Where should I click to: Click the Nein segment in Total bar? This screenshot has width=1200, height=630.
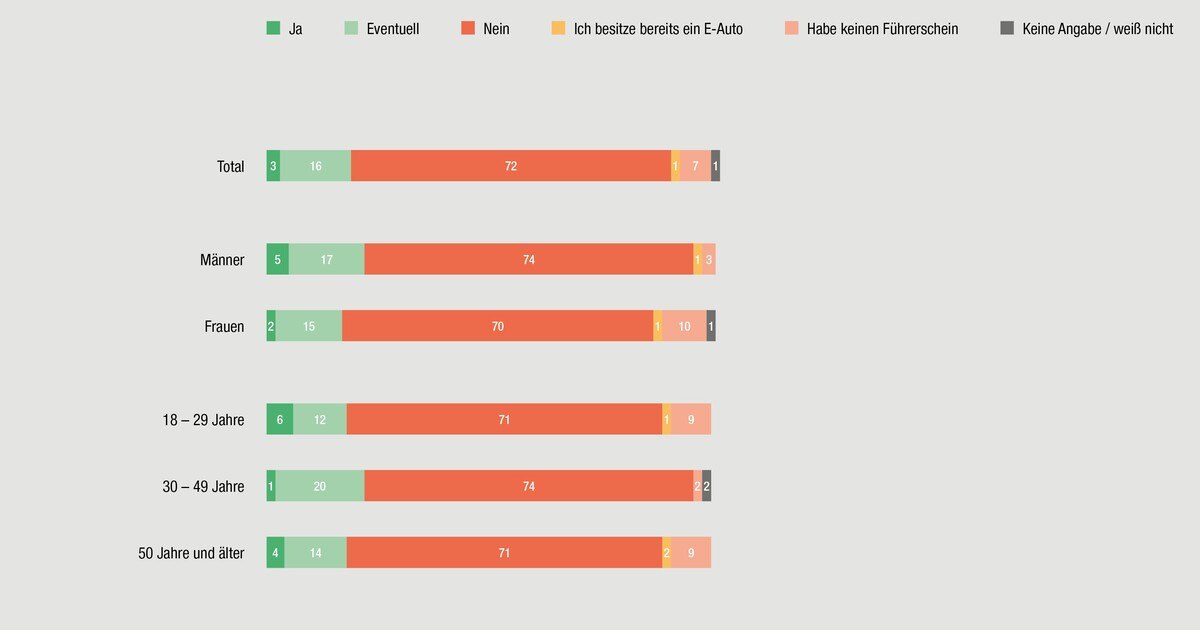[x=511, y=166]
